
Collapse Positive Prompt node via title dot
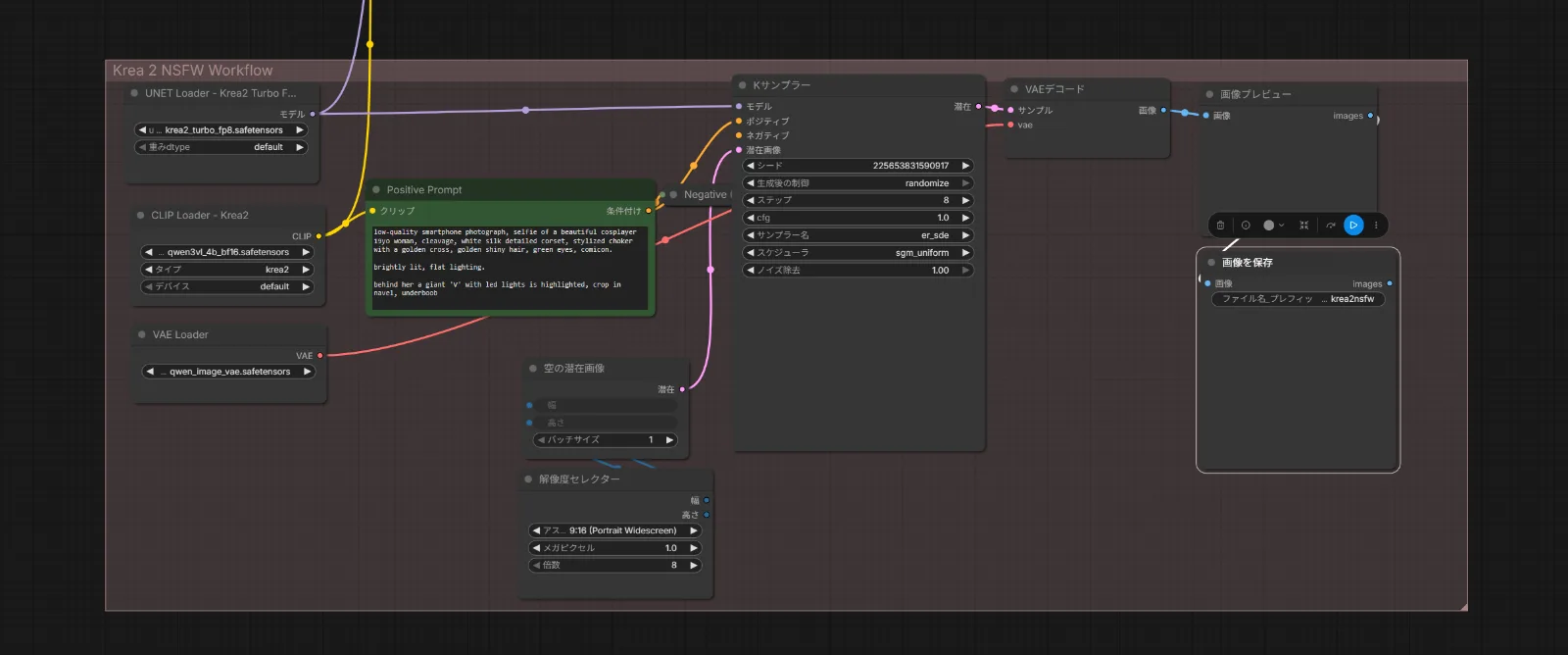(376, 190)
